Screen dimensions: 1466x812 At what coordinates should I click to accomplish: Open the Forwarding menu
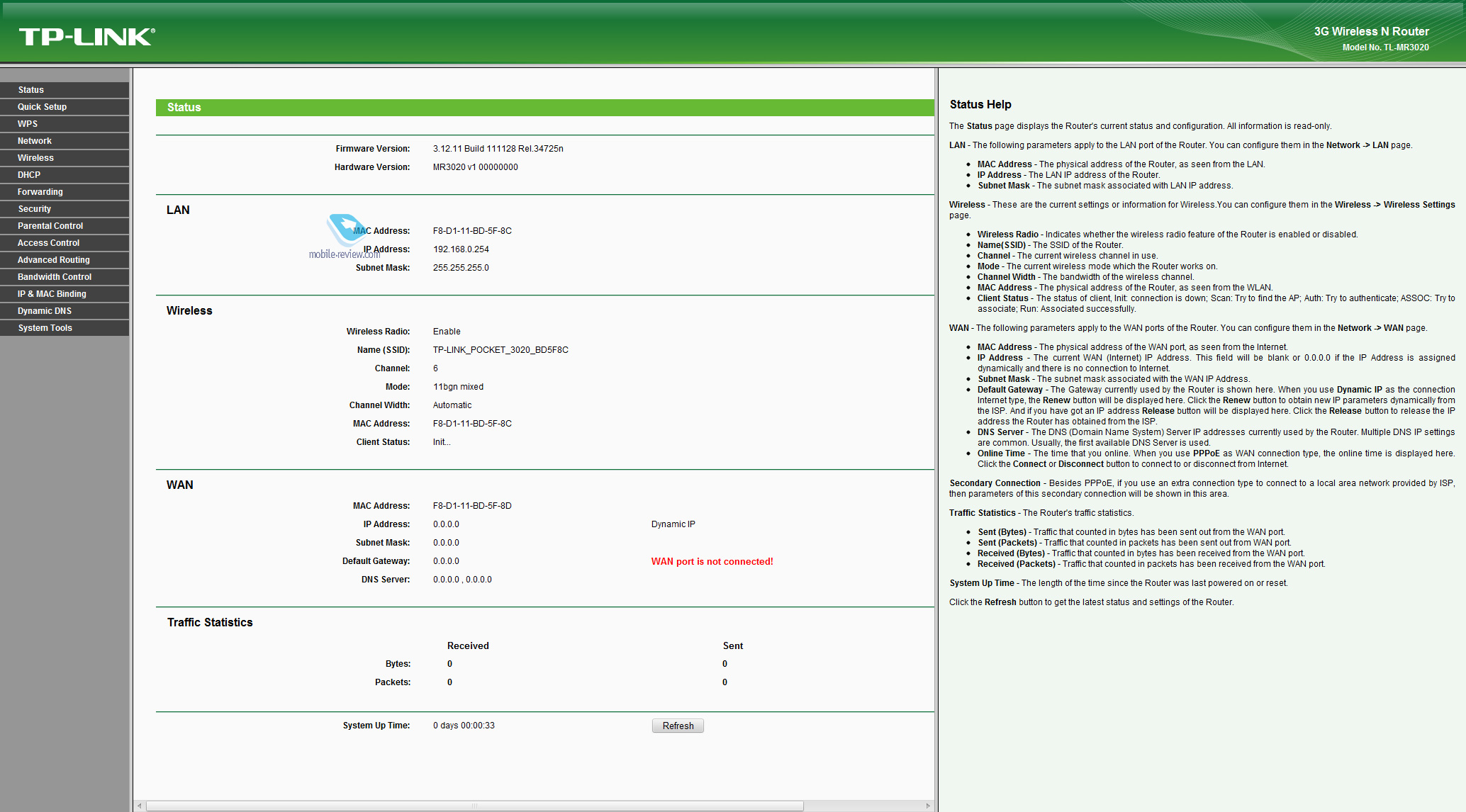[x=65, y=192]
